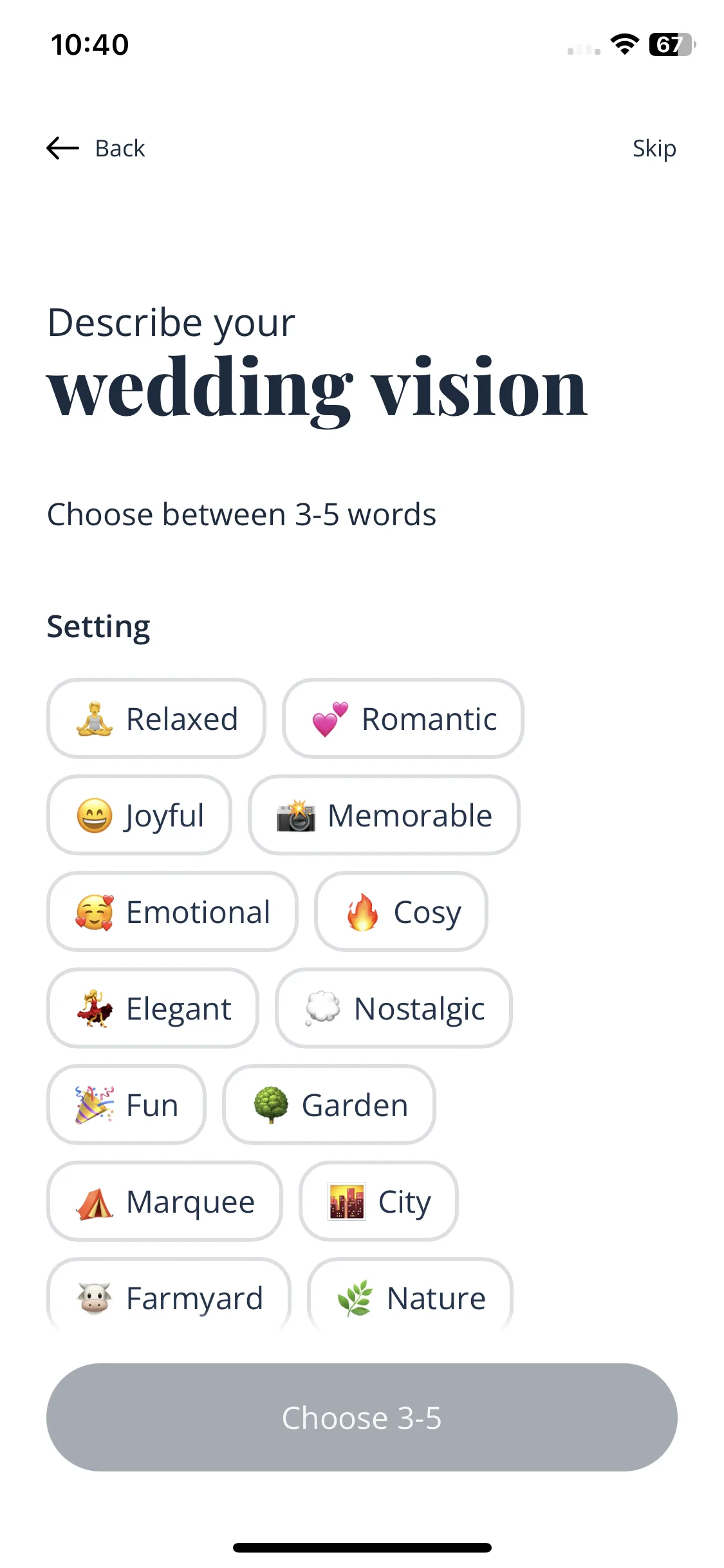
Task: Toggle the Relaxed chip
Action: click(x=156, y=718)
